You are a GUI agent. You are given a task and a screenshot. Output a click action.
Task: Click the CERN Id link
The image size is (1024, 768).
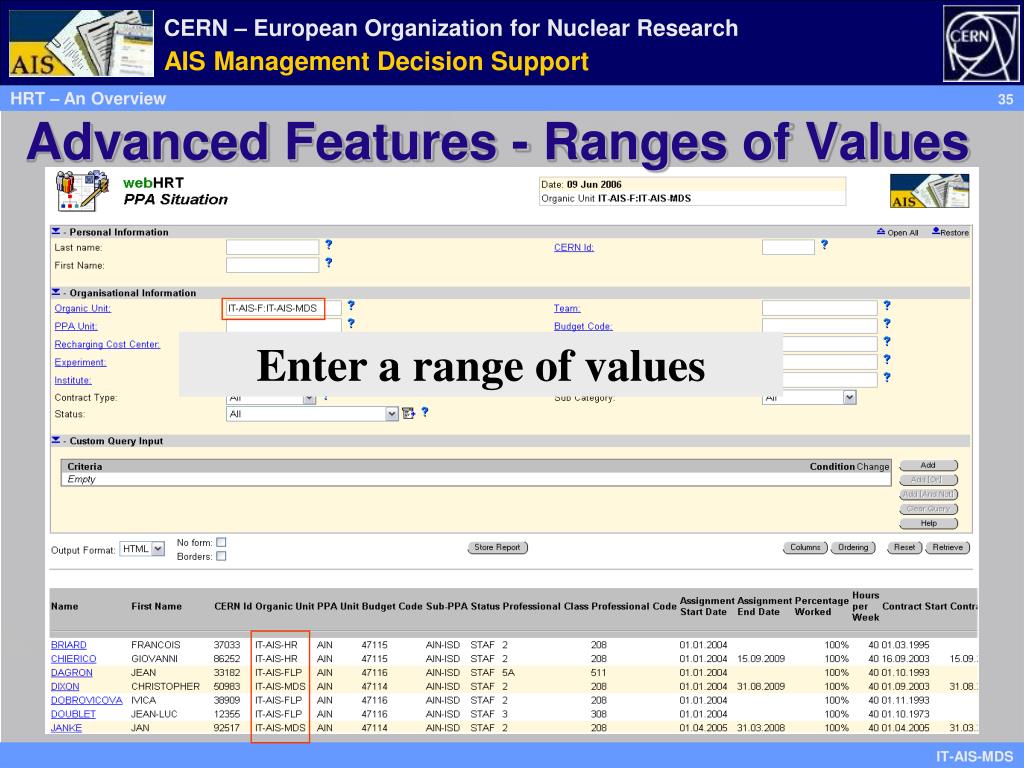(573, 248)
